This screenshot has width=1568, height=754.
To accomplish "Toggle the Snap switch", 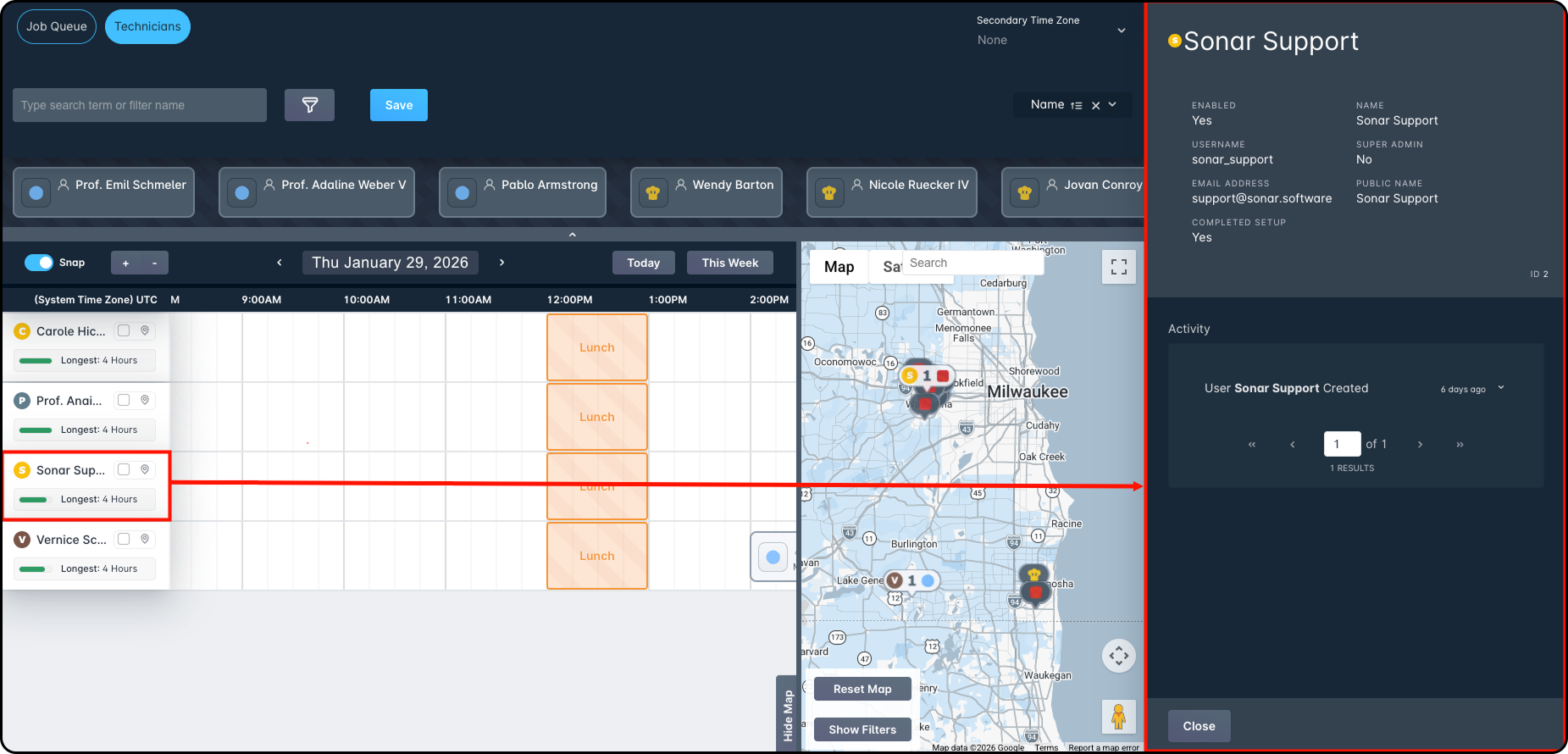I will (x=39, y=263).
